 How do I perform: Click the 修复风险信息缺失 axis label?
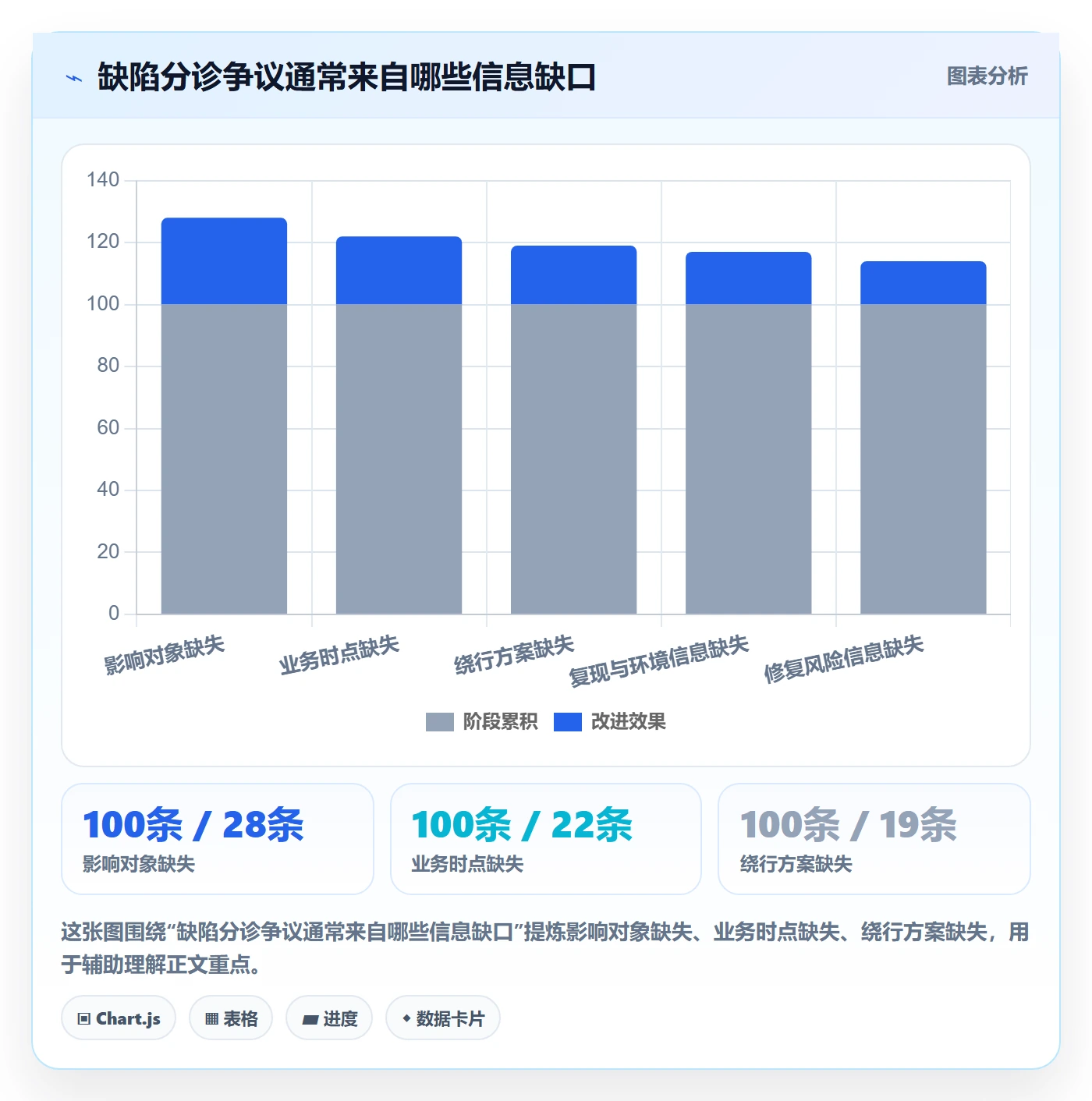tap(844, 660)
